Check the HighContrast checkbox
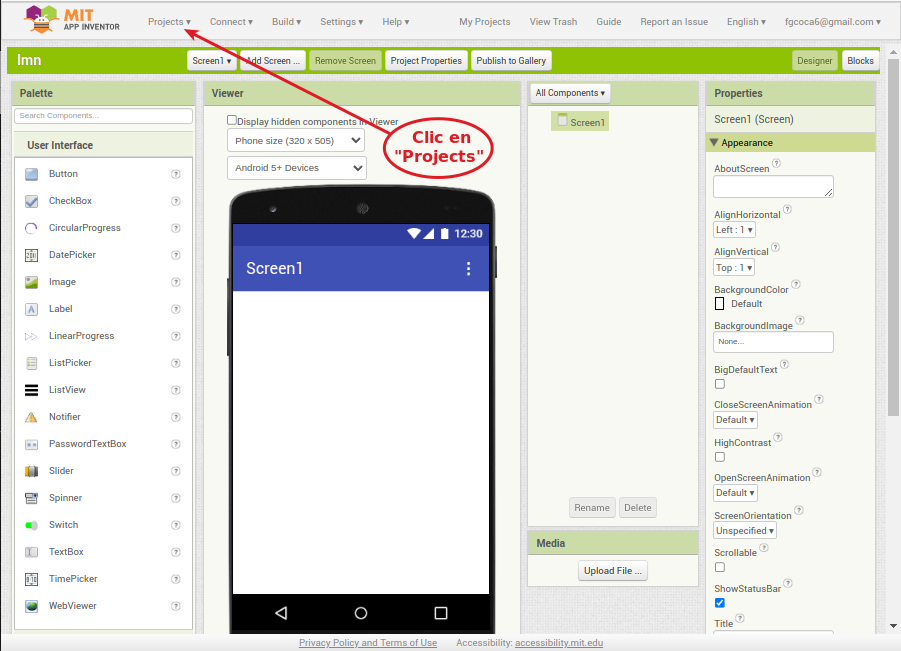901x651 pixels. pyautogui.click(x=720, y=457)
